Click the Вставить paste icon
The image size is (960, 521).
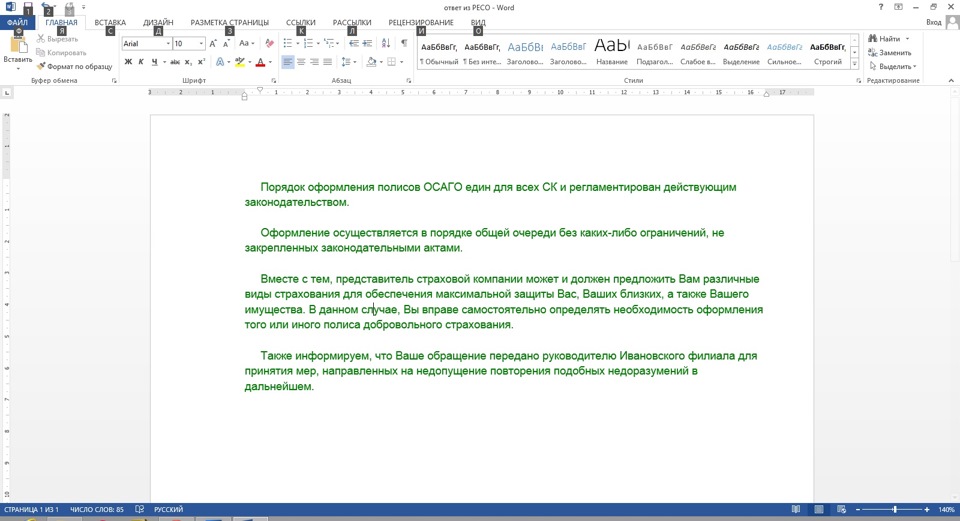(x=18, y=46)
